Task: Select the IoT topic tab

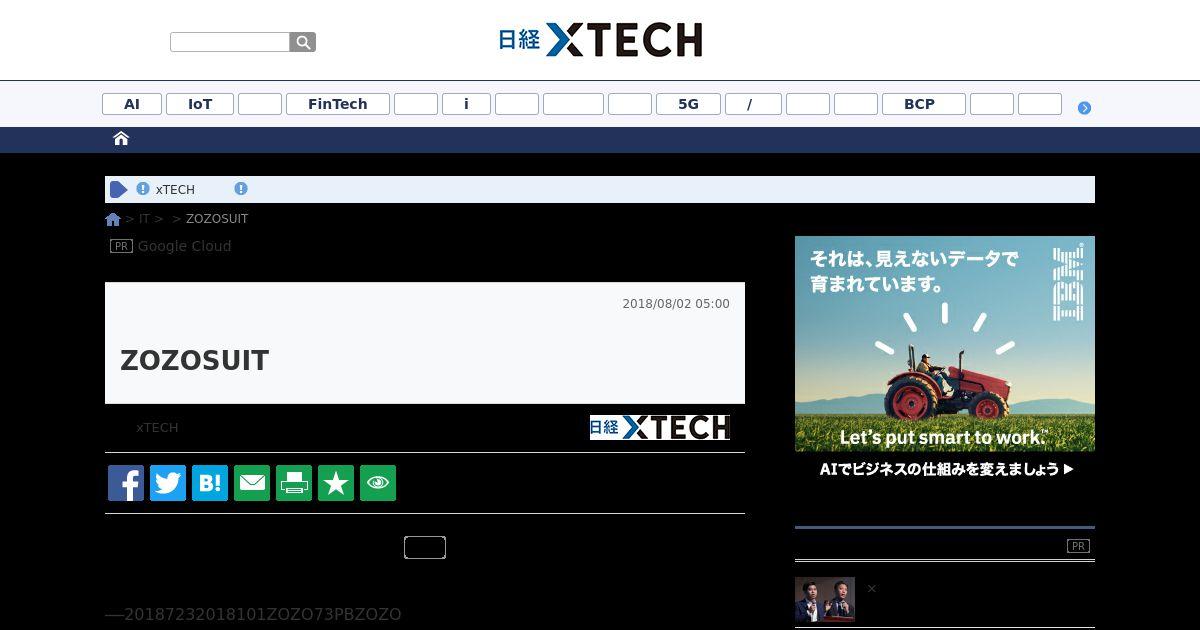Action: [200, 104]
